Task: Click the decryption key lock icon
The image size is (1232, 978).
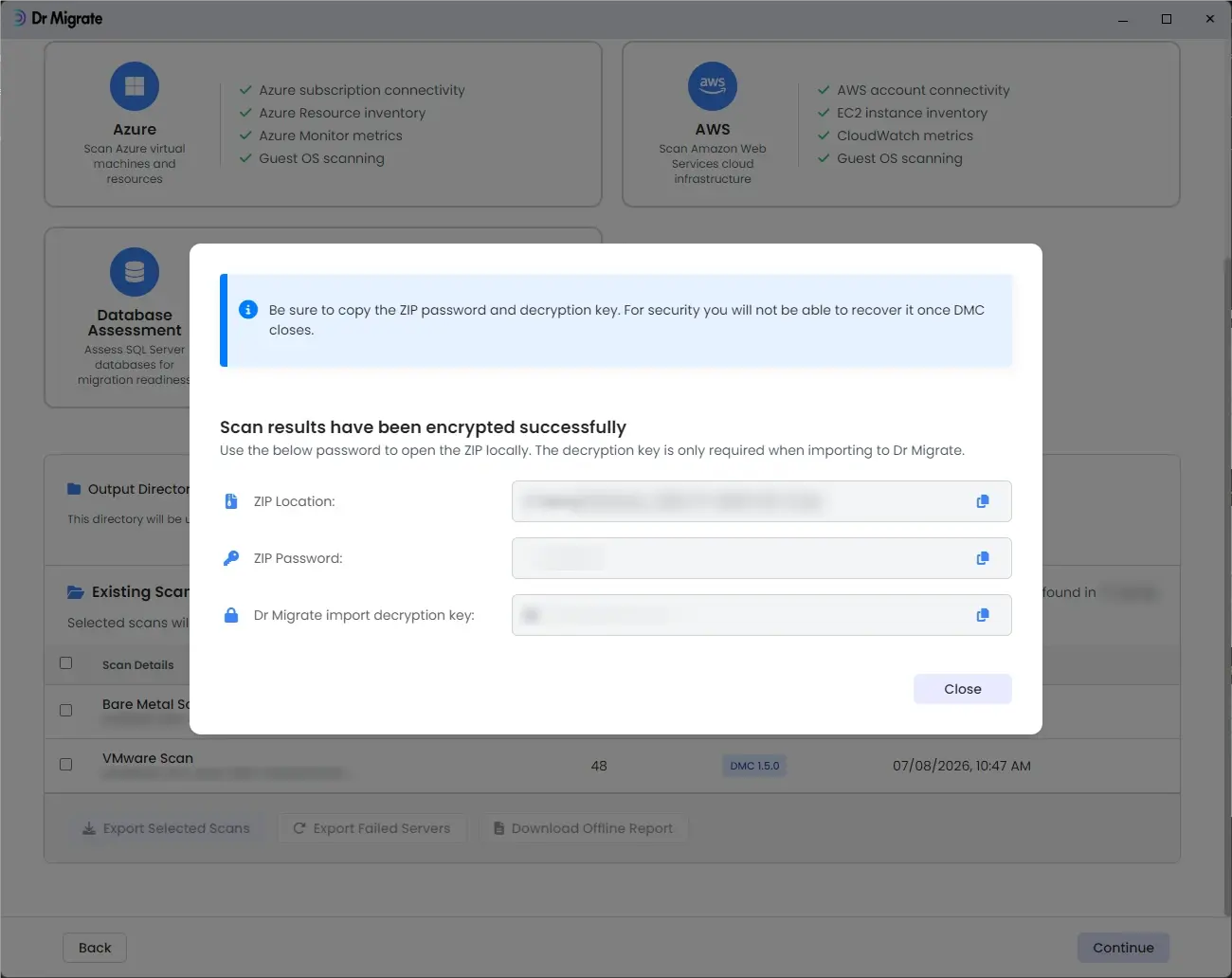Action: coord(230,615)
